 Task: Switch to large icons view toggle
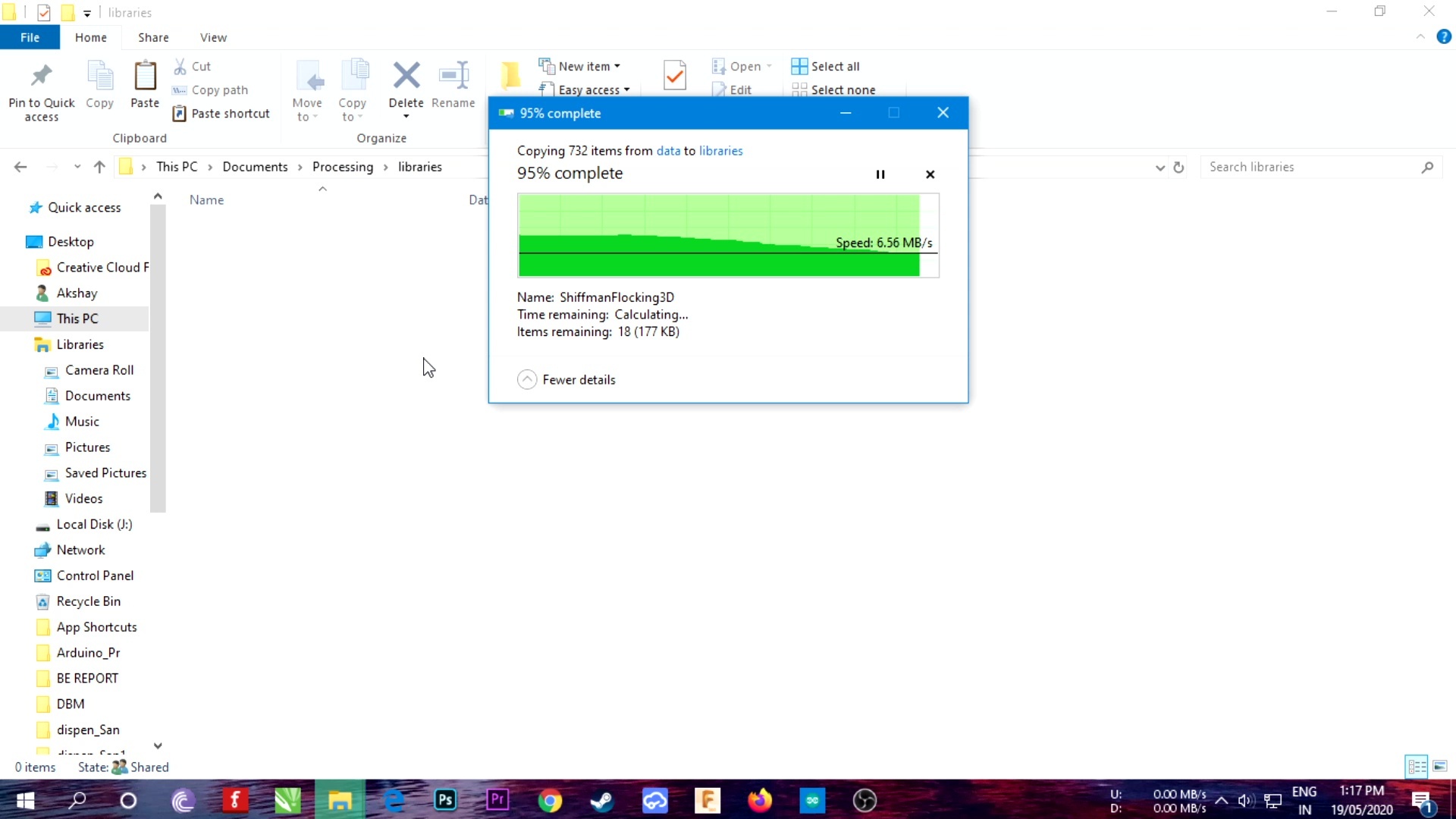[1440, 767]
